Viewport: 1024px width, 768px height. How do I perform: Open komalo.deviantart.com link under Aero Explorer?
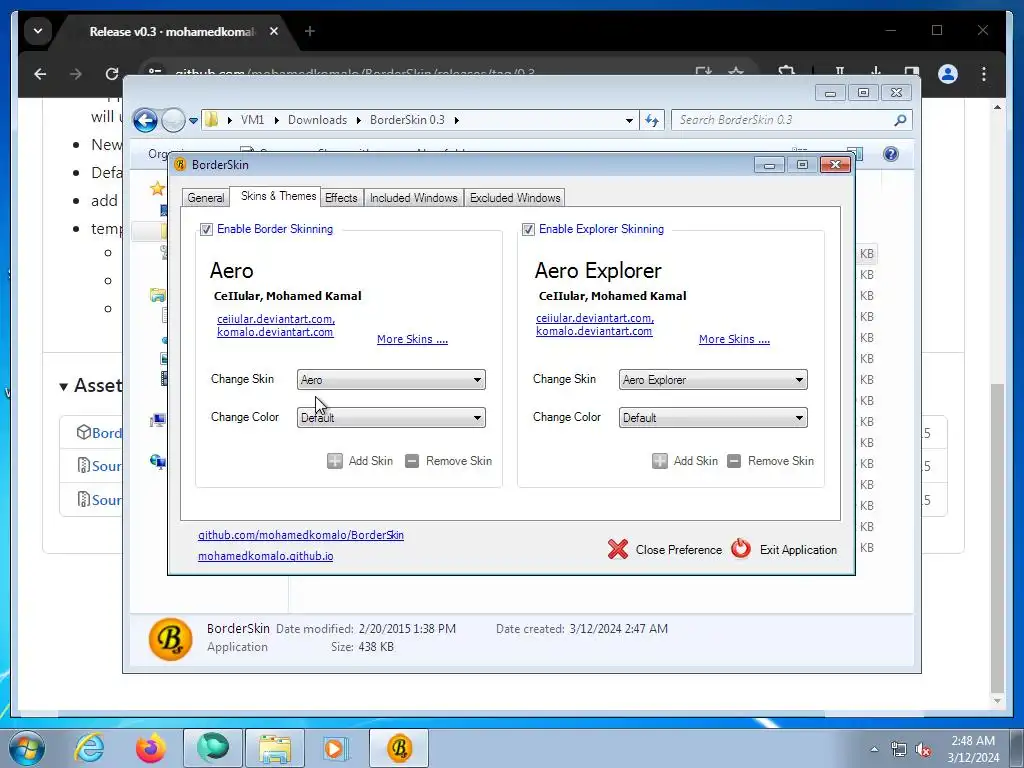[594, 331]
